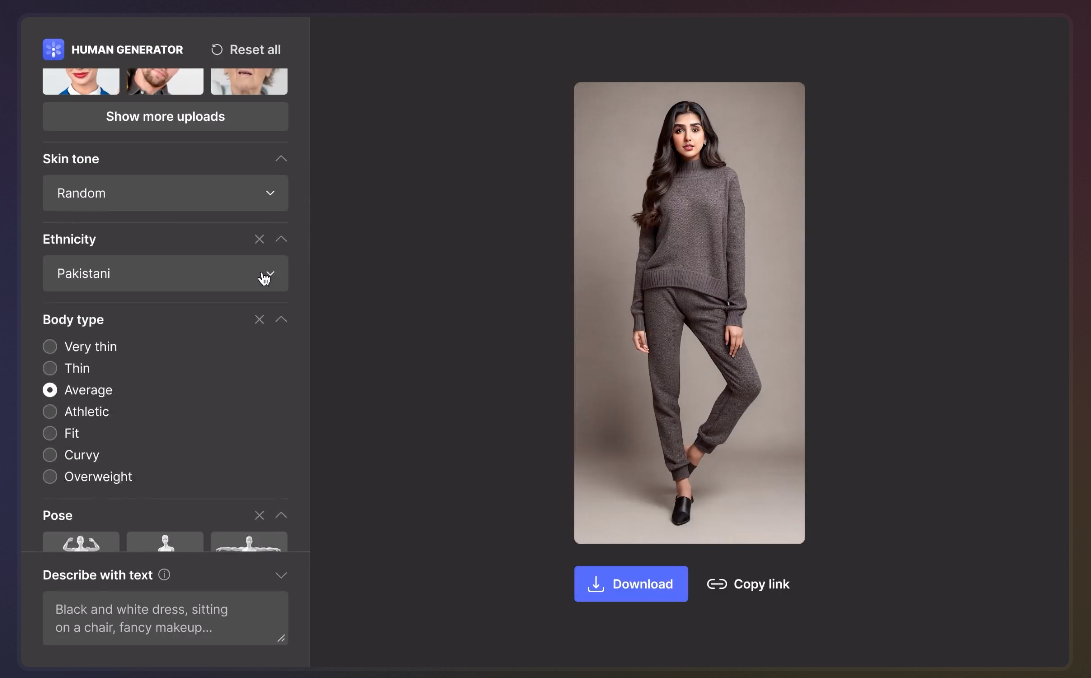Click the Reset all circular arrow icon
The image size is (1091, 678).
217,50
